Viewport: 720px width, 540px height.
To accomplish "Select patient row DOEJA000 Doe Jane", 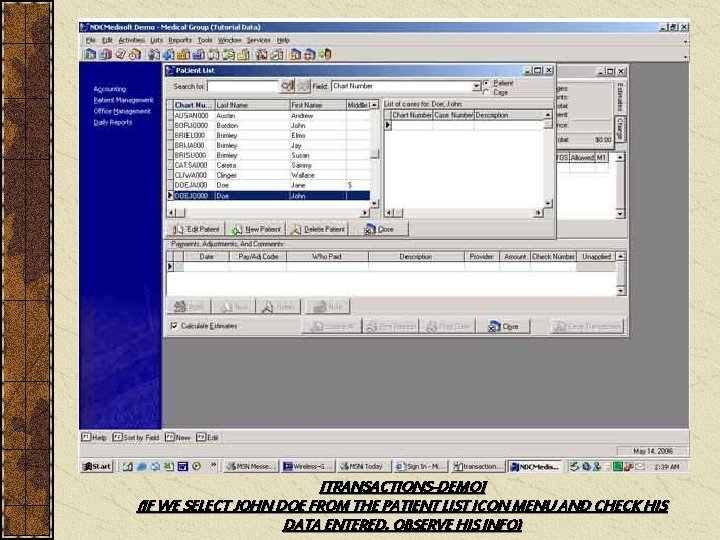I will point(271,186).
